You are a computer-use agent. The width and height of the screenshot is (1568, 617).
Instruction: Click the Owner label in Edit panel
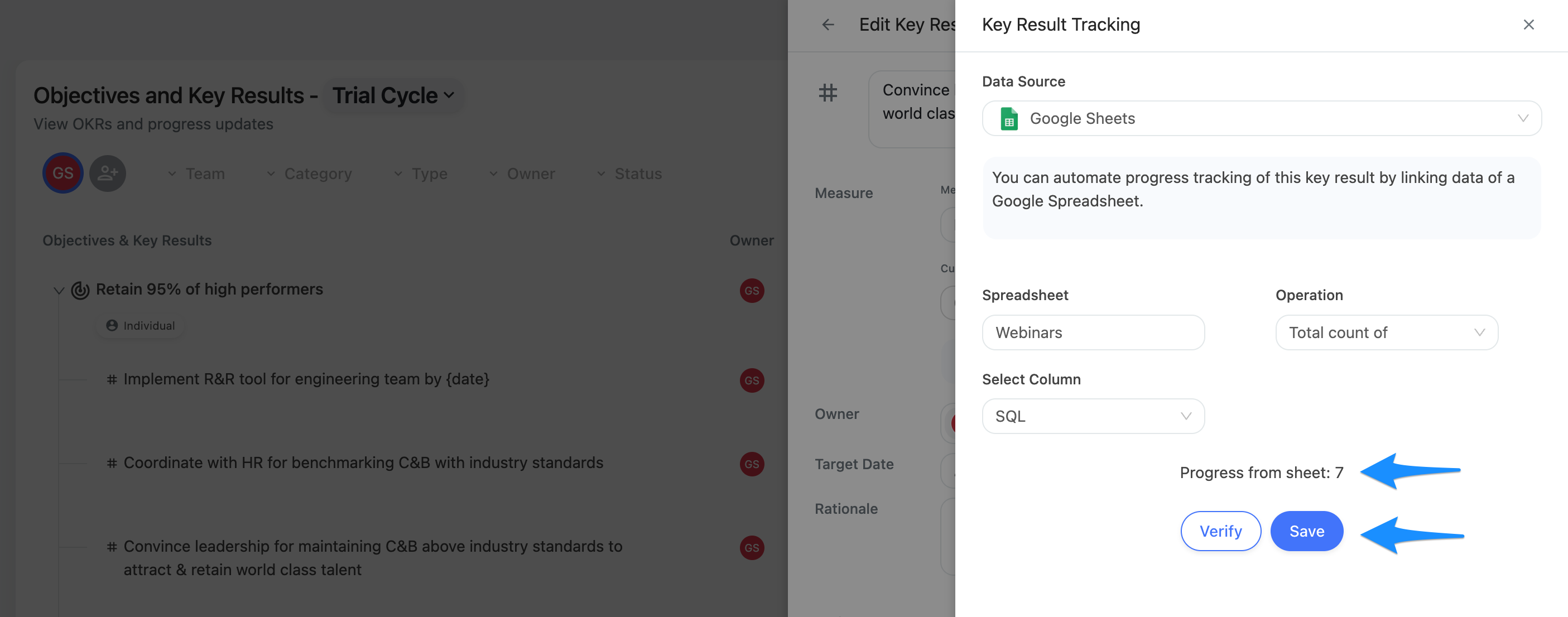[x=837, y=414]
